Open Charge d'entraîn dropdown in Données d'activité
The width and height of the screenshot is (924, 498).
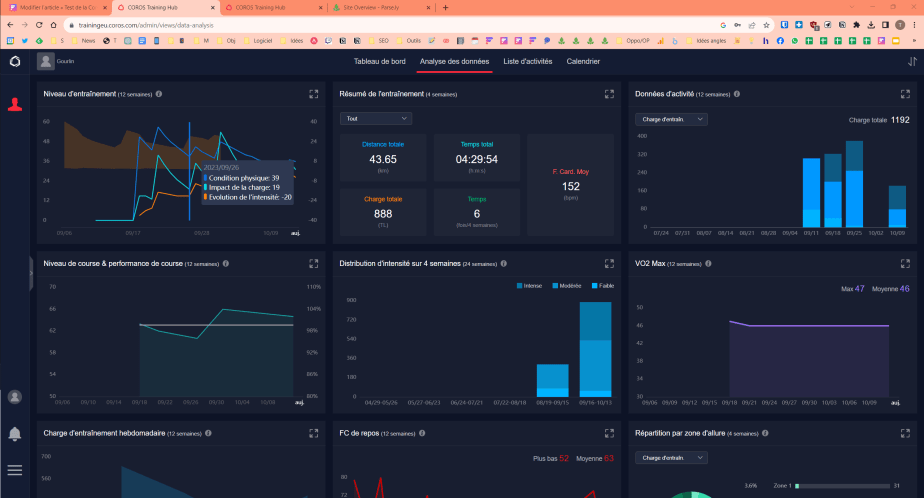pos(671,119)
